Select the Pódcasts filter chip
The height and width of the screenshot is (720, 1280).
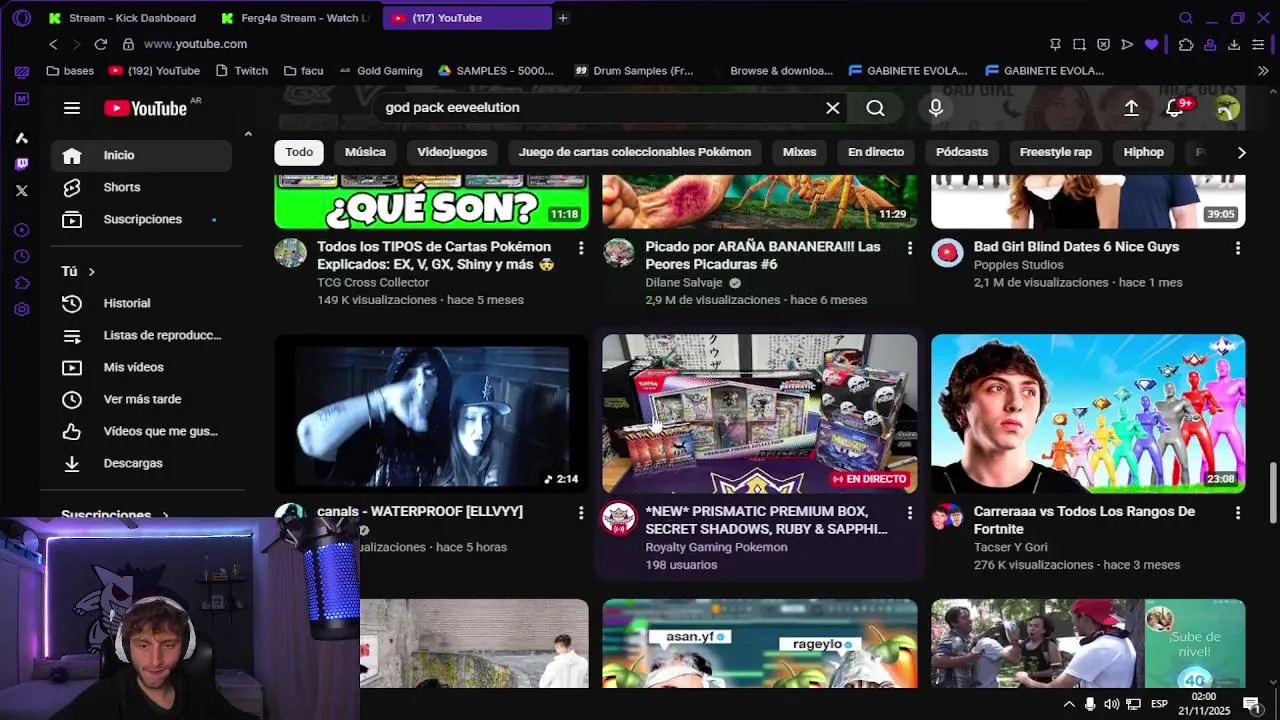[962, 152]
